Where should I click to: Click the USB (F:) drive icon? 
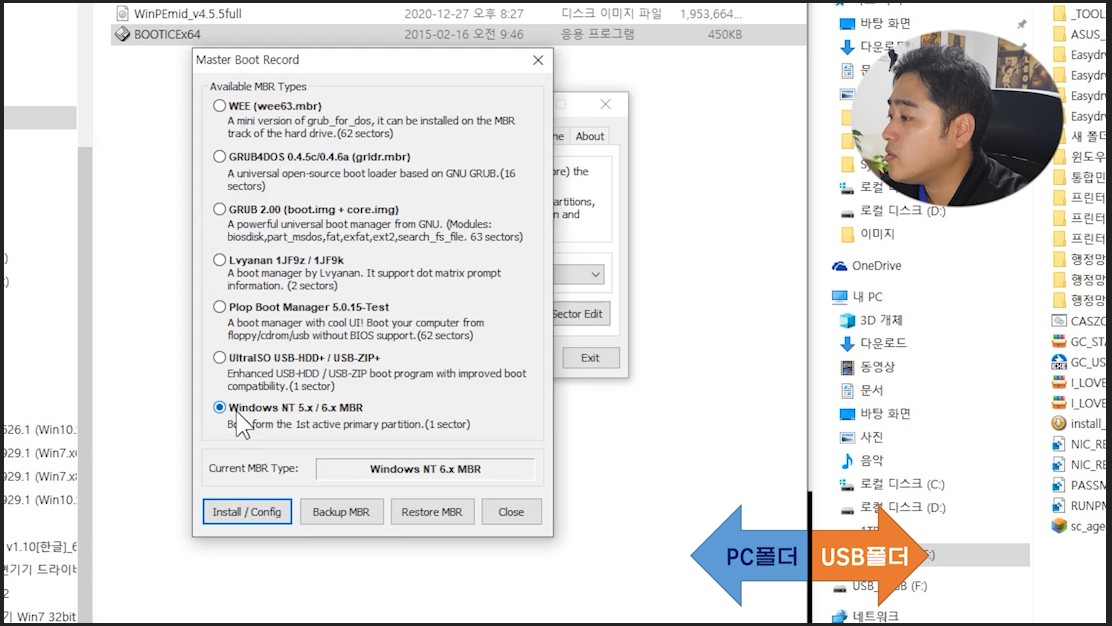click(x=840, y=587)
